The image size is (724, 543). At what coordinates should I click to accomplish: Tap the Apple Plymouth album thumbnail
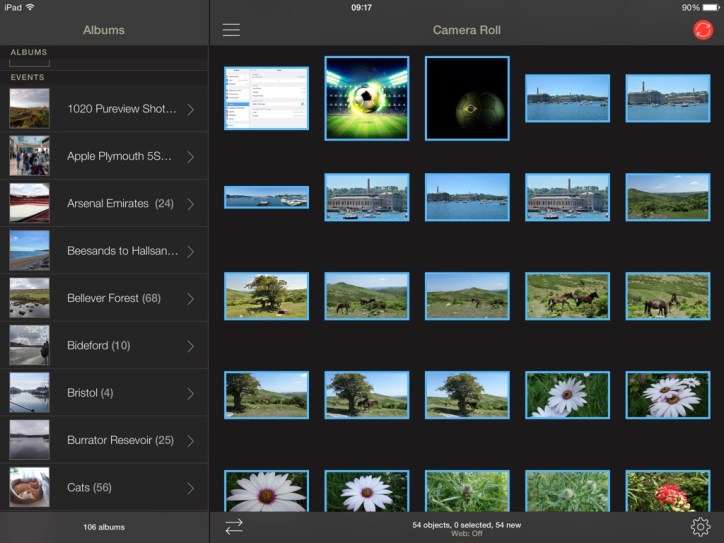coord(29,156)
